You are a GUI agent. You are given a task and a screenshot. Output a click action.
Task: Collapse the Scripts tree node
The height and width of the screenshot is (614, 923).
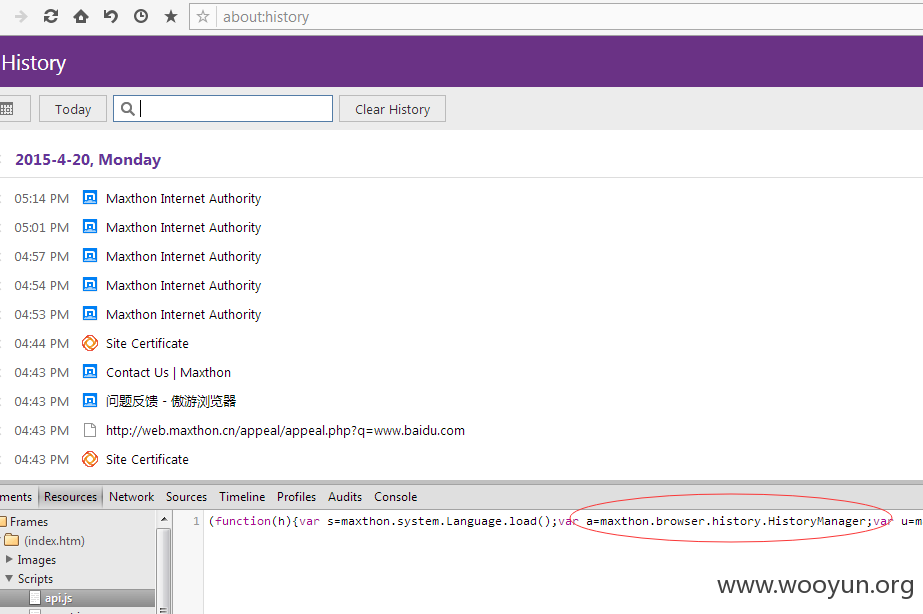point(9,578)
